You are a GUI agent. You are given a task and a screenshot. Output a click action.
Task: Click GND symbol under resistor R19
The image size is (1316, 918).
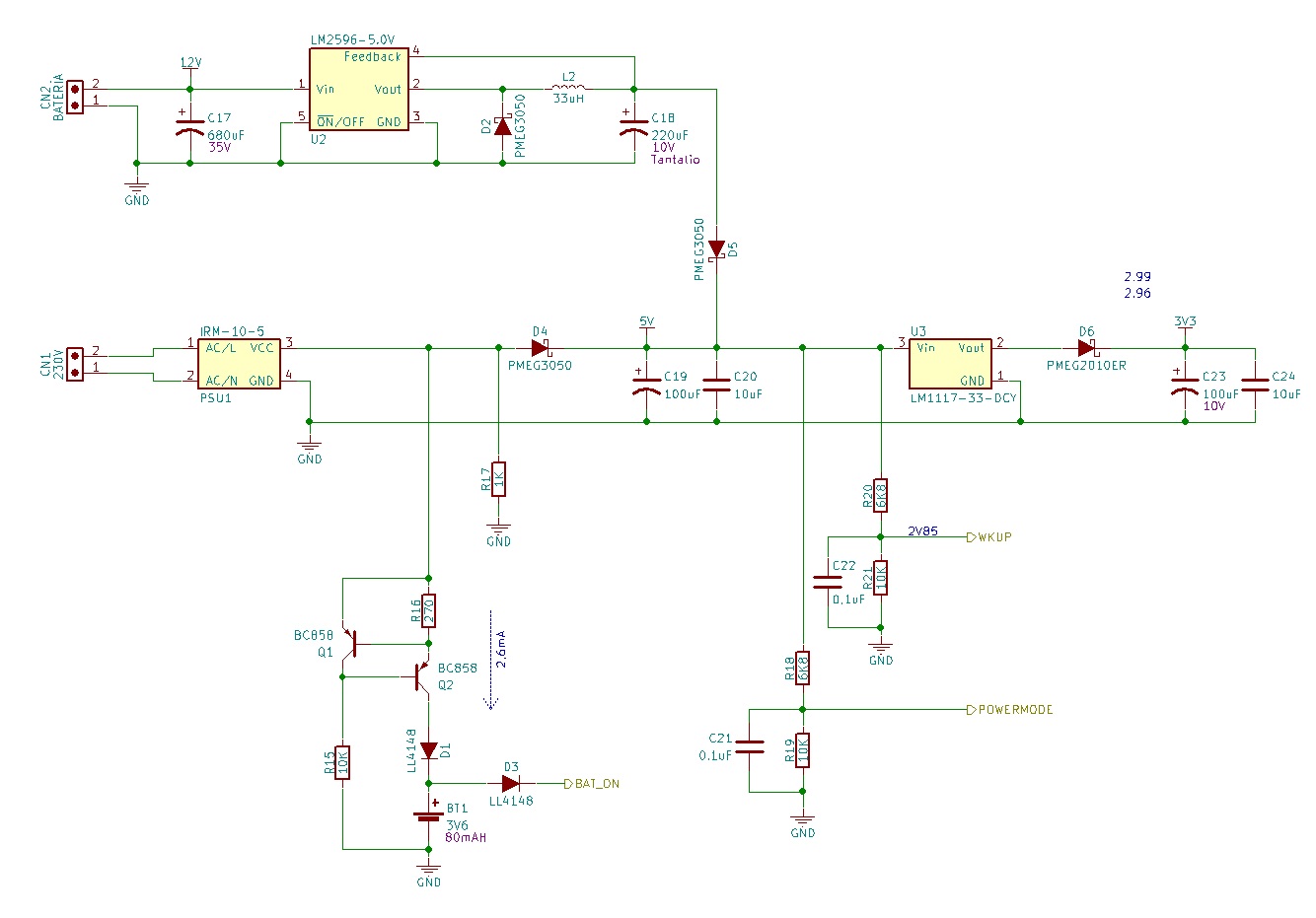tap(803, 825)
